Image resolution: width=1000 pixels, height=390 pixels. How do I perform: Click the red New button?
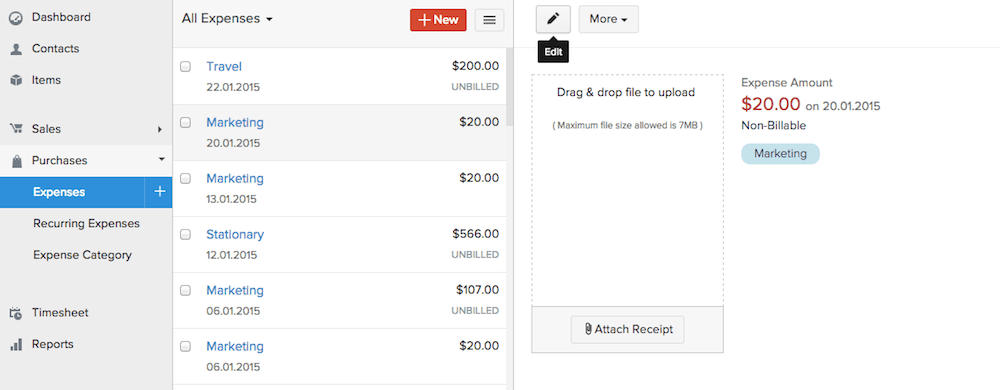[438, 20]
